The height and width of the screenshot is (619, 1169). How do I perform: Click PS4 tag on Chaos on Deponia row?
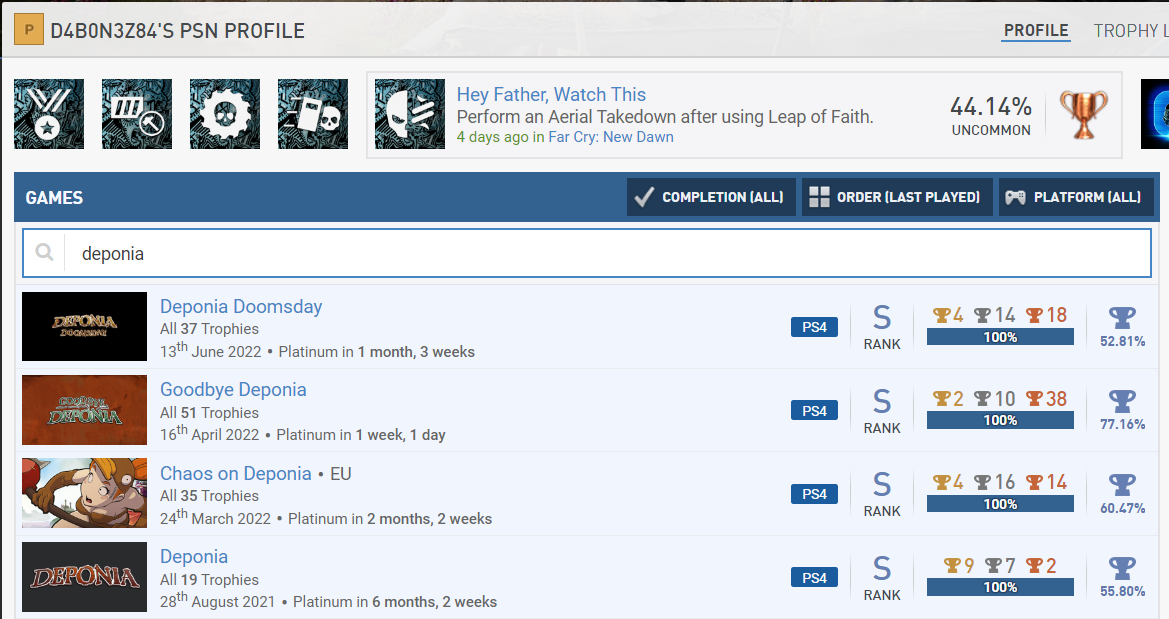[x=814, y=494]
